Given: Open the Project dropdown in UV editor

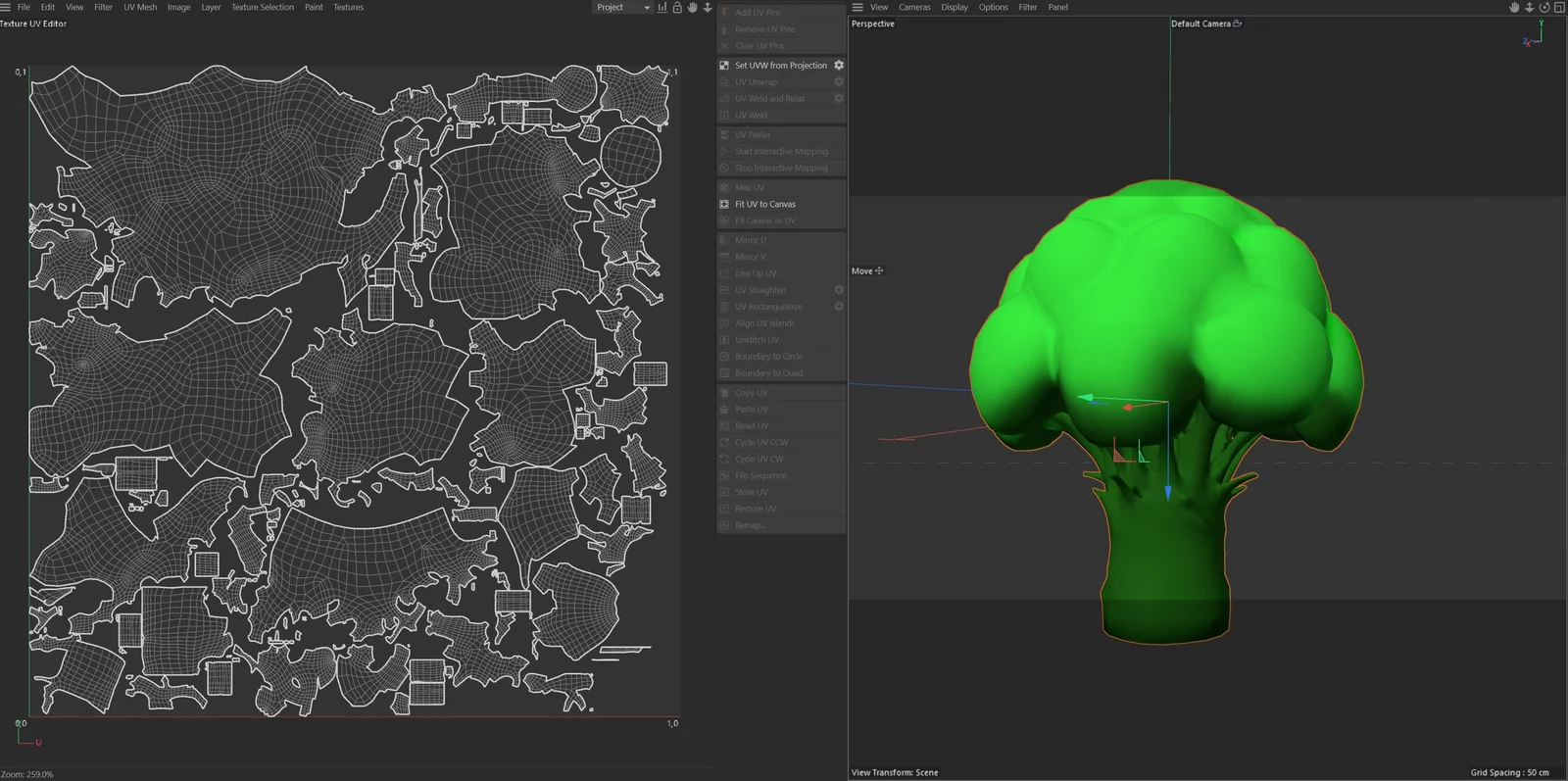Looking at the screenshot, I should tap(623, 7).
